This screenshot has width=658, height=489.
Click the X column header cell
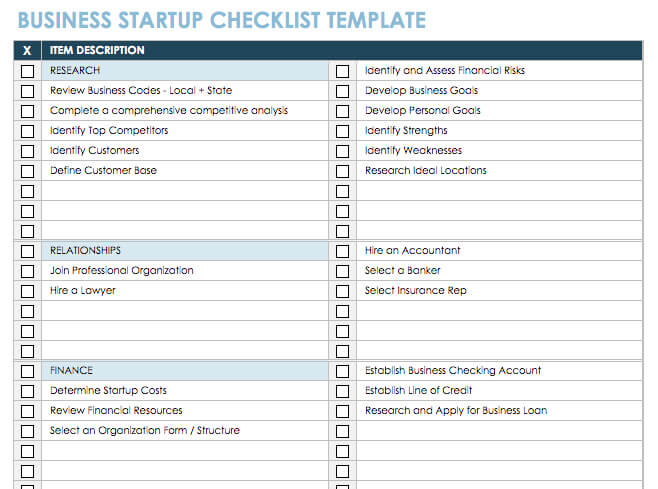click(x=27, y=50)
